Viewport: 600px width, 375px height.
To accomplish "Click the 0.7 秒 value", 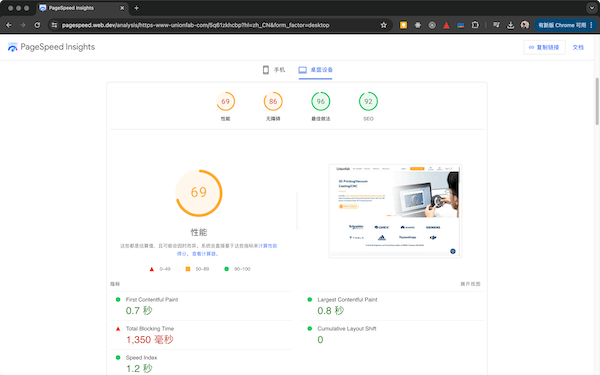I will click(139, 311).
